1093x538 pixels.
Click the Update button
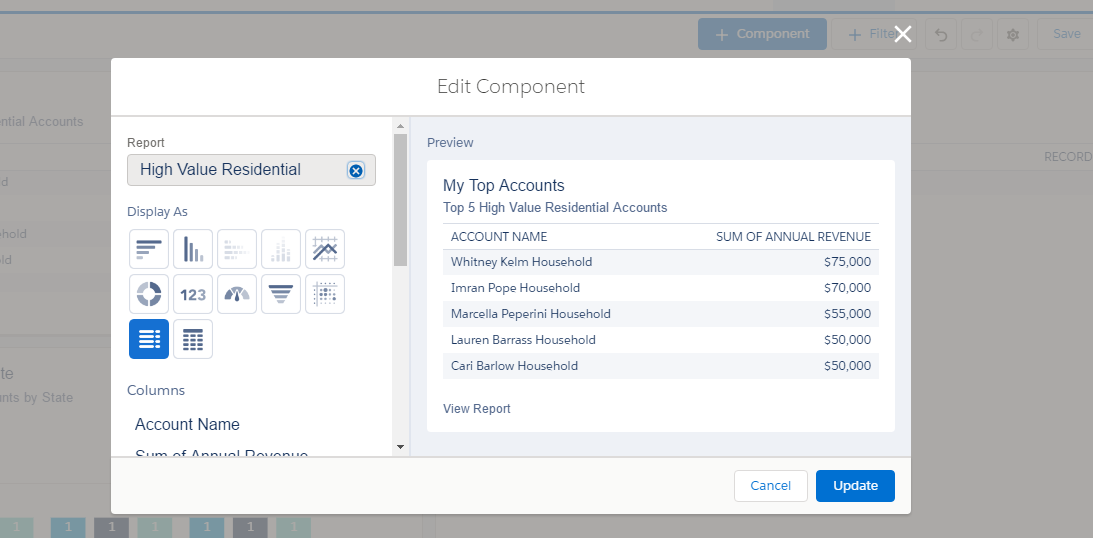855,486
